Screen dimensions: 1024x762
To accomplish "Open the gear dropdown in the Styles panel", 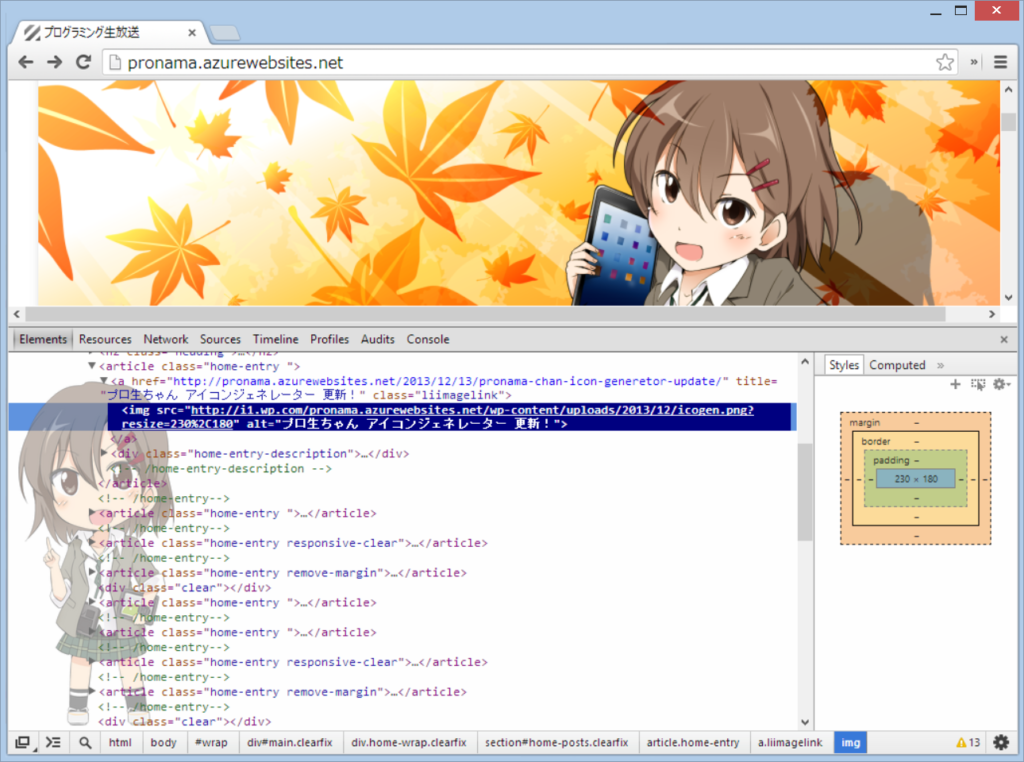I will click(1002, 384).
